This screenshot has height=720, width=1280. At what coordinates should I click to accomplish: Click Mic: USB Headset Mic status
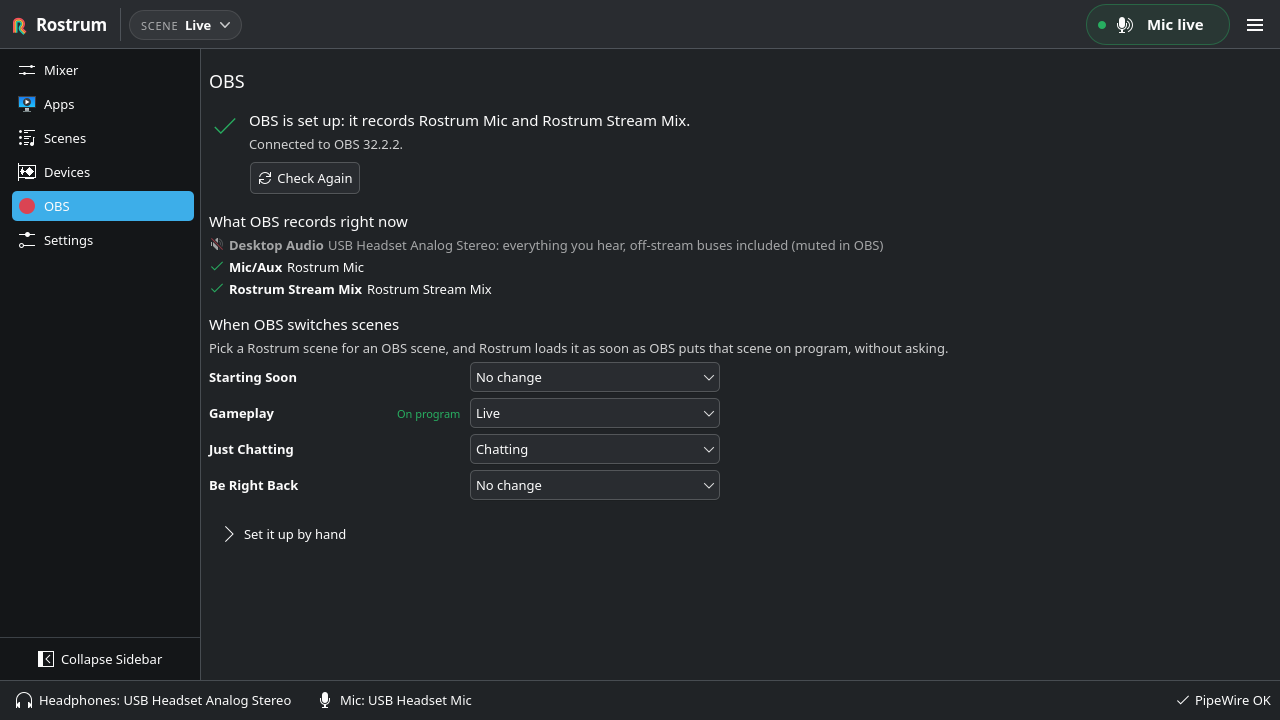[395, 700]
